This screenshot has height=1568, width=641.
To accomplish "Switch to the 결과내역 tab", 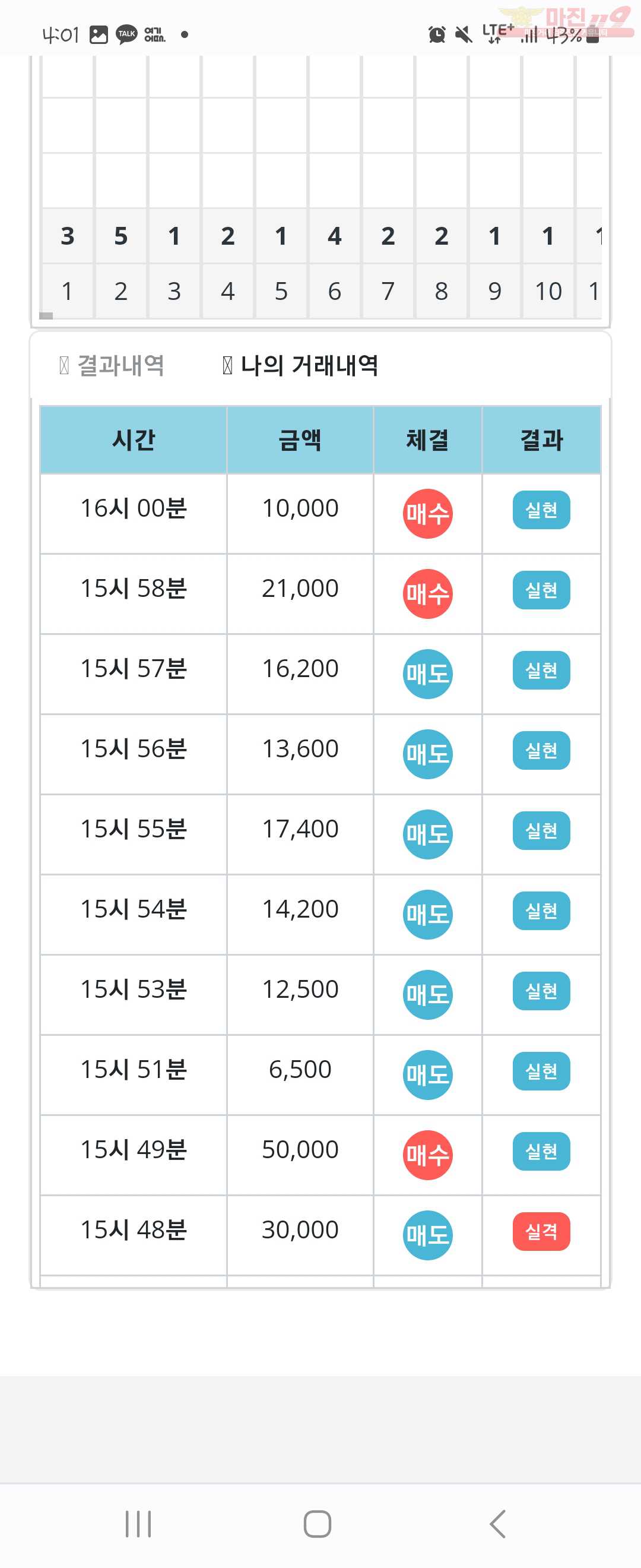I will click(x=112, y=365).
